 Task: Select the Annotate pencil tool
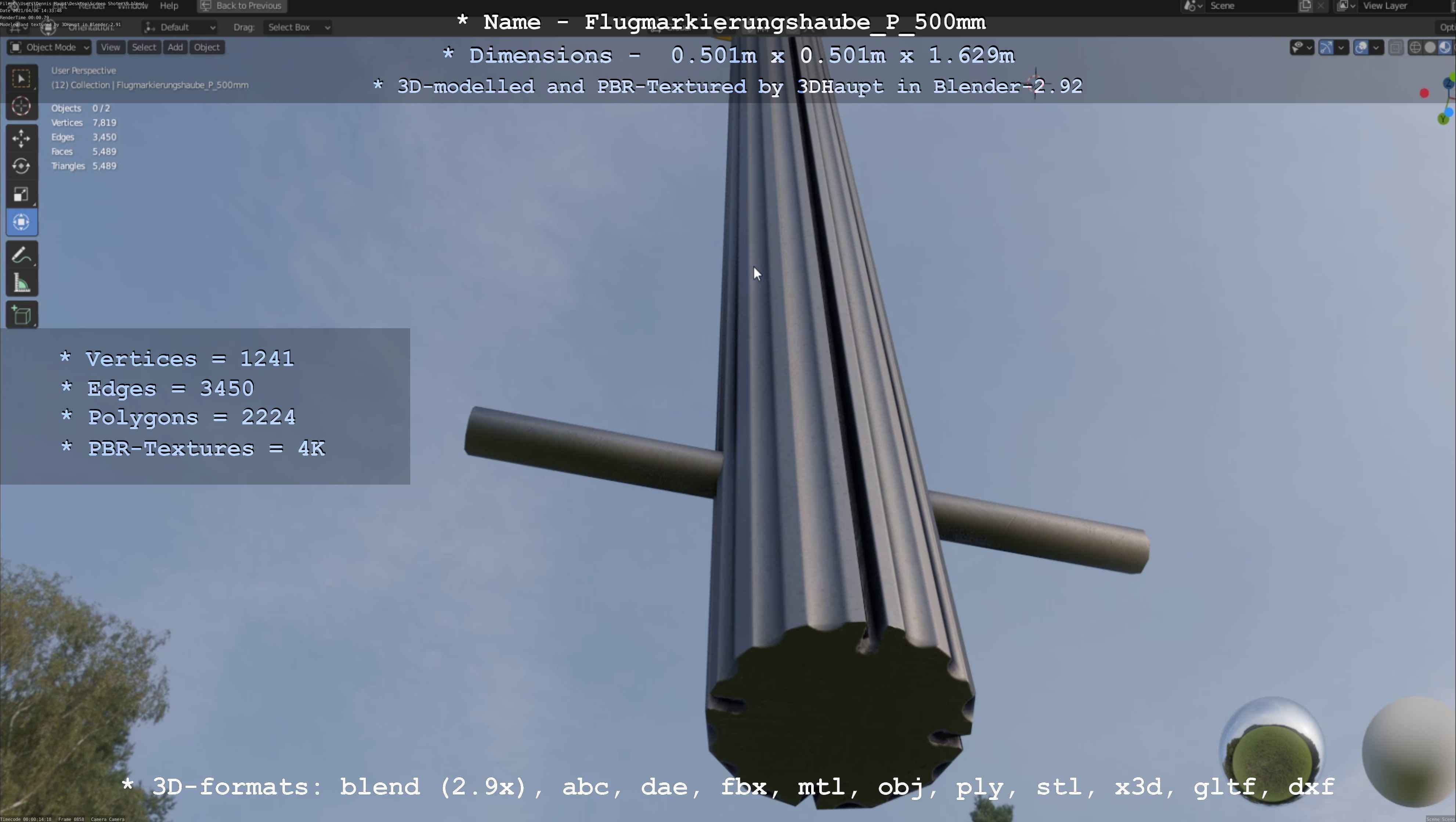[21, 255]
